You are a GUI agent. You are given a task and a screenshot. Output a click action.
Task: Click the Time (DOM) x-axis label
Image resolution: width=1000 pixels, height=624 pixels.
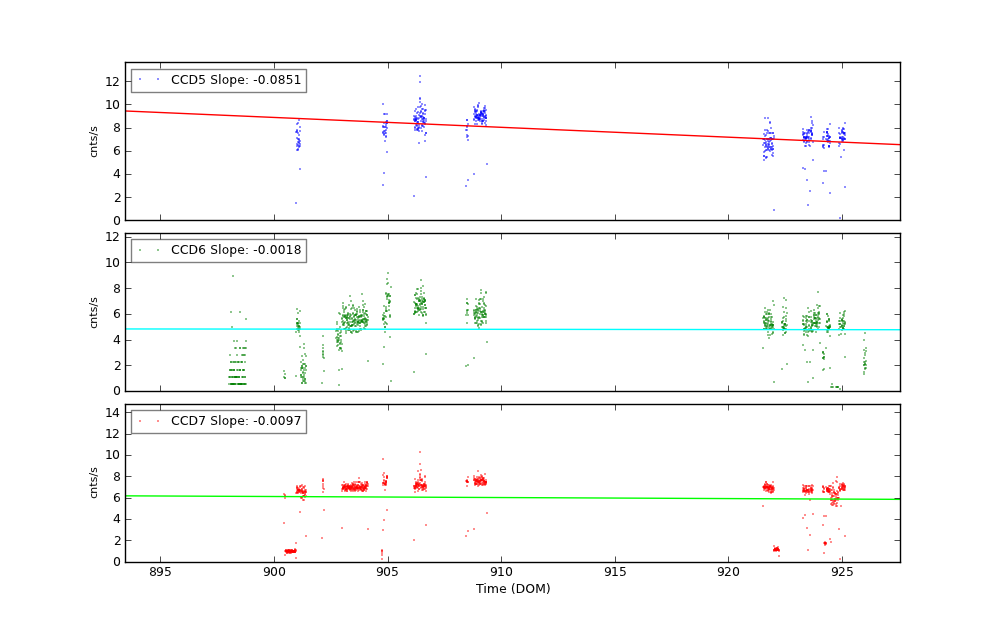click(512, 589)
